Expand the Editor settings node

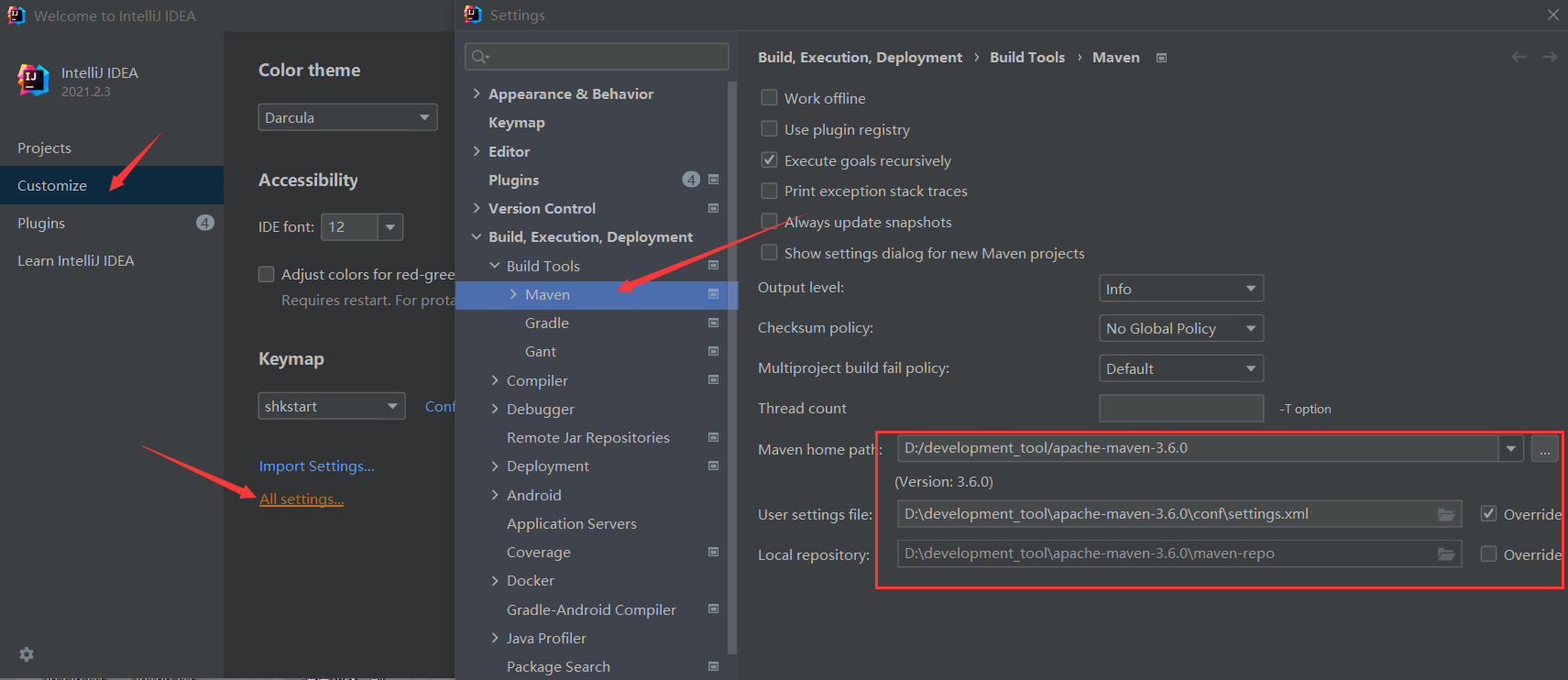[477, 151]
